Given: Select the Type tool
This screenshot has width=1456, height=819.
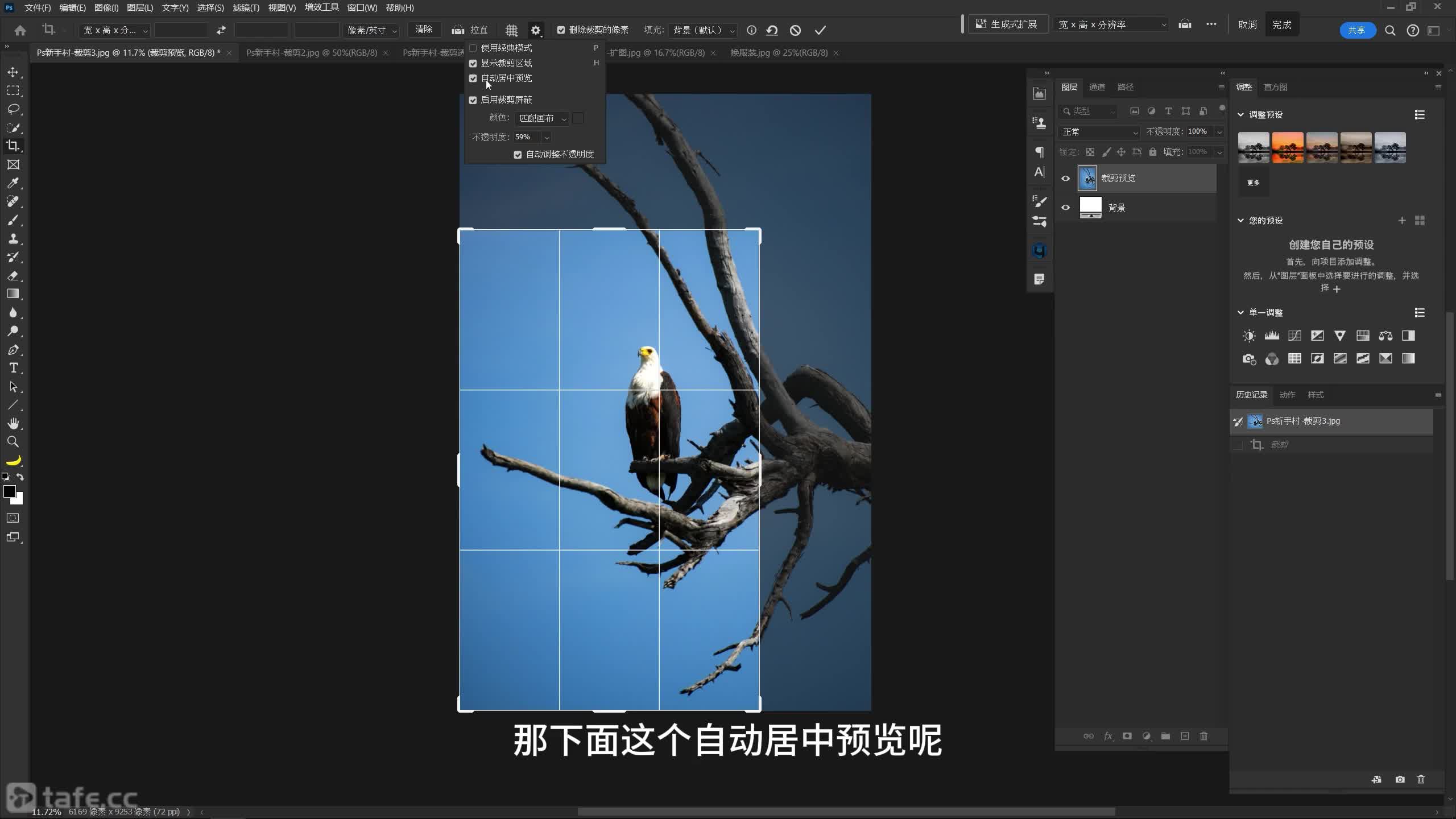Looking at the screenshot, I should tap(13, 368).
